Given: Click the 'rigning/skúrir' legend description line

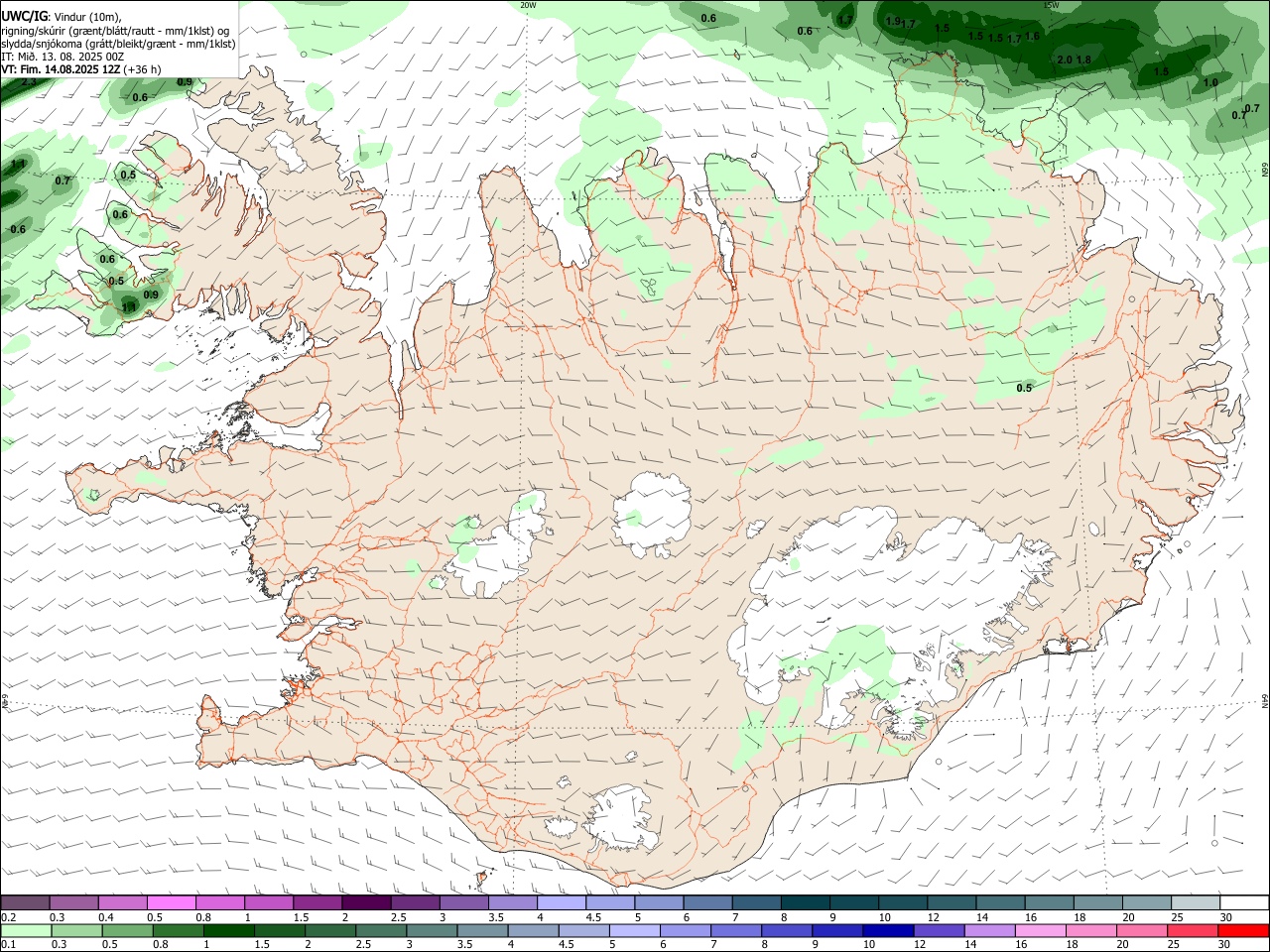Looking at the screenshot, I should click(114, 30).
